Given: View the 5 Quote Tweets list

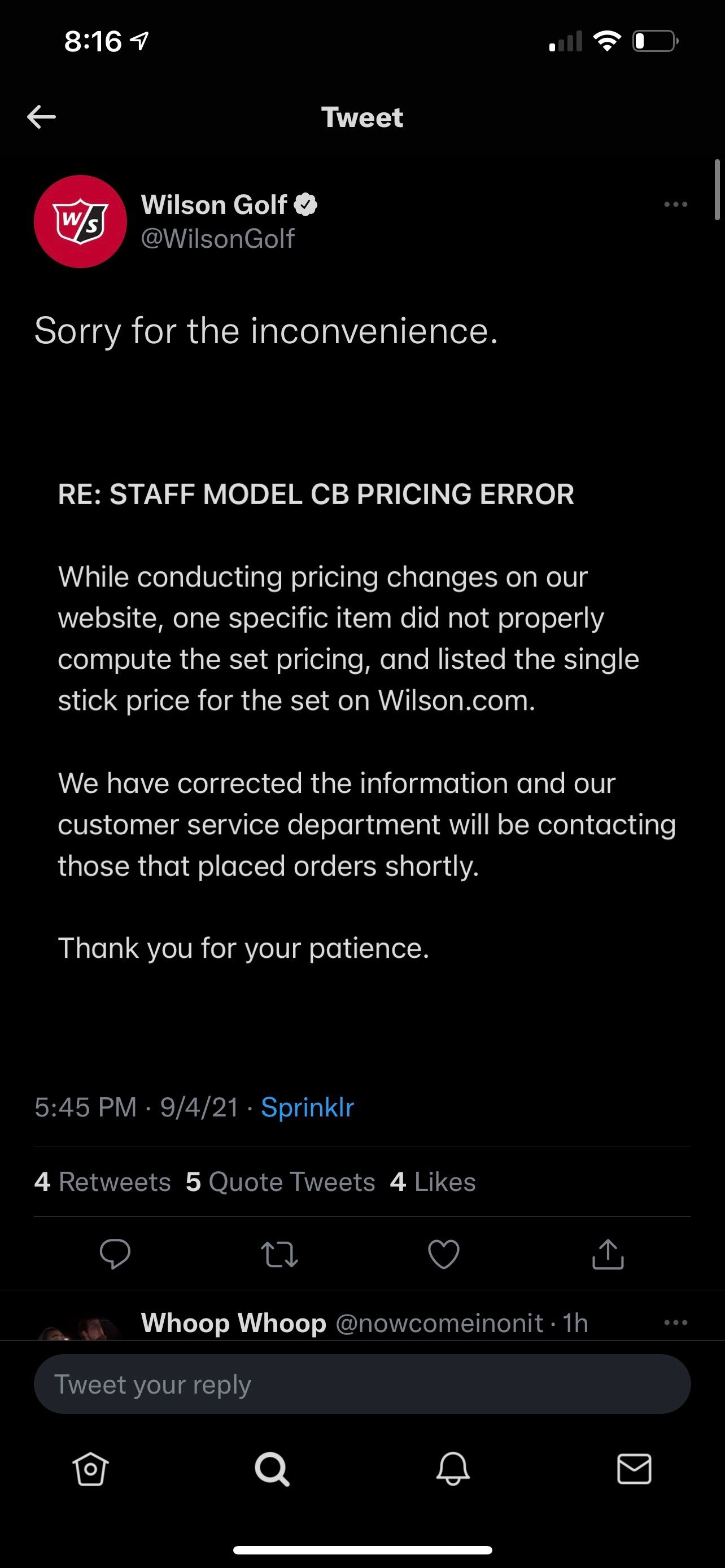Looking at the screenshot, I should click(x=281, y=1181).
